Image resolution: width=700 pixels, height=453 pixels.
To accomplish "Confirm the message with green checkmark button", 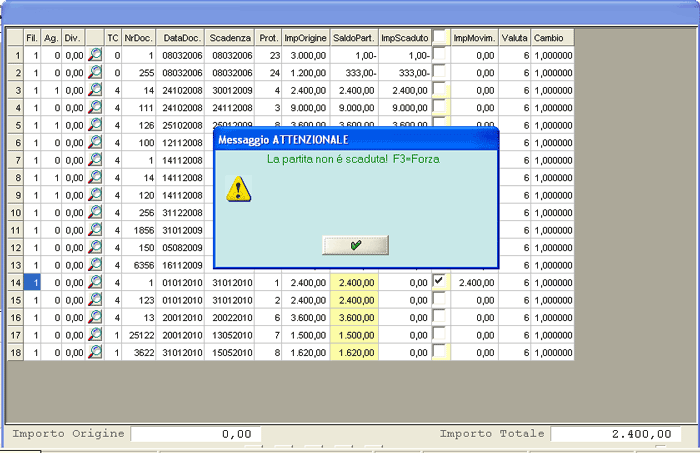I will [355, 245].
